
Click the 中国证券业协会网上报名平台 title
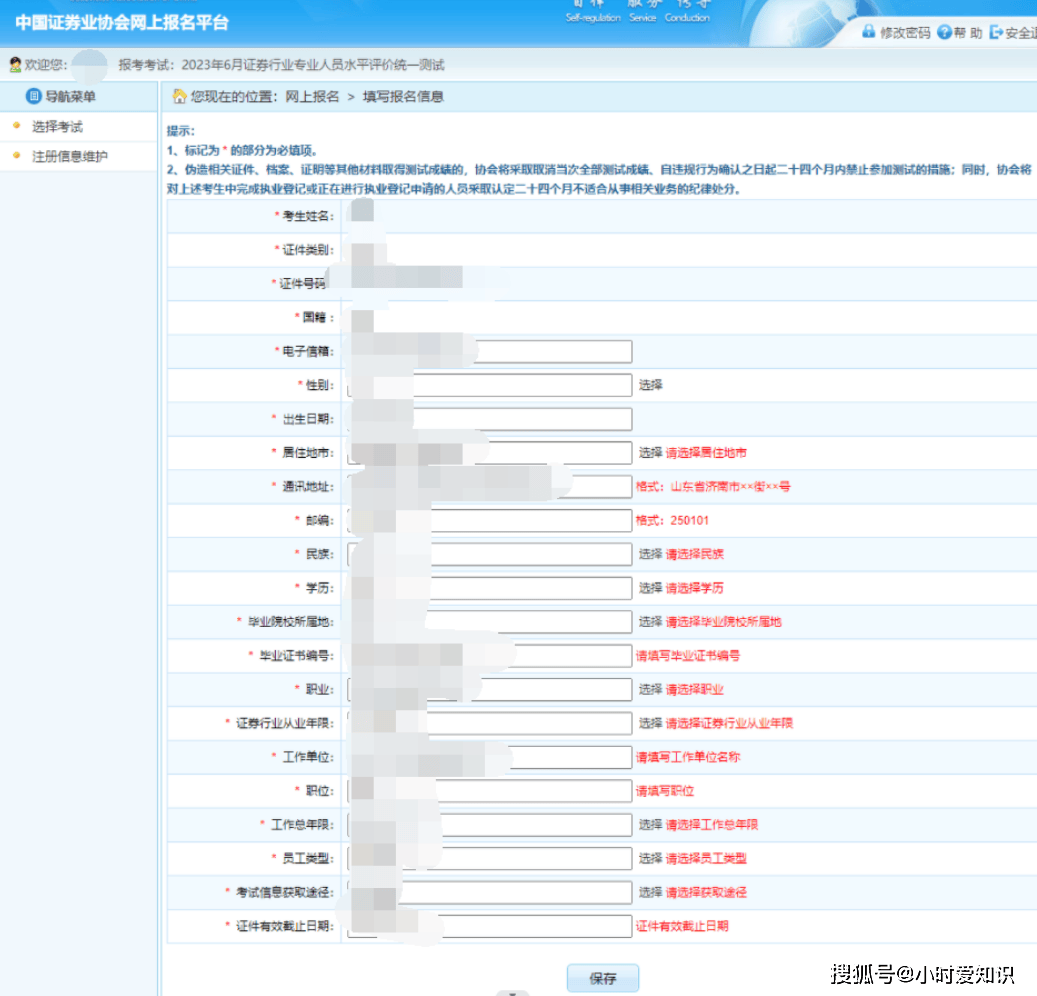pyautogui.click(x=122, y=22)
